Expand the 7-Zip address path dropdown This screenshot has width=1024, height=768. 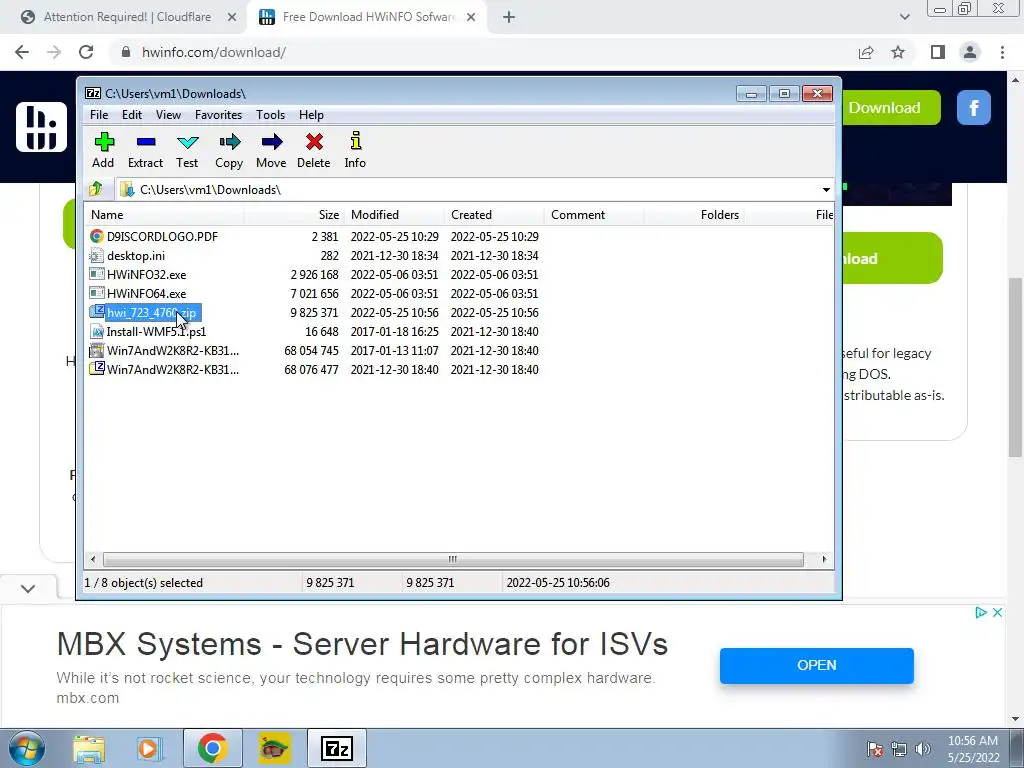pyautogui.click(x=826, y=189)
